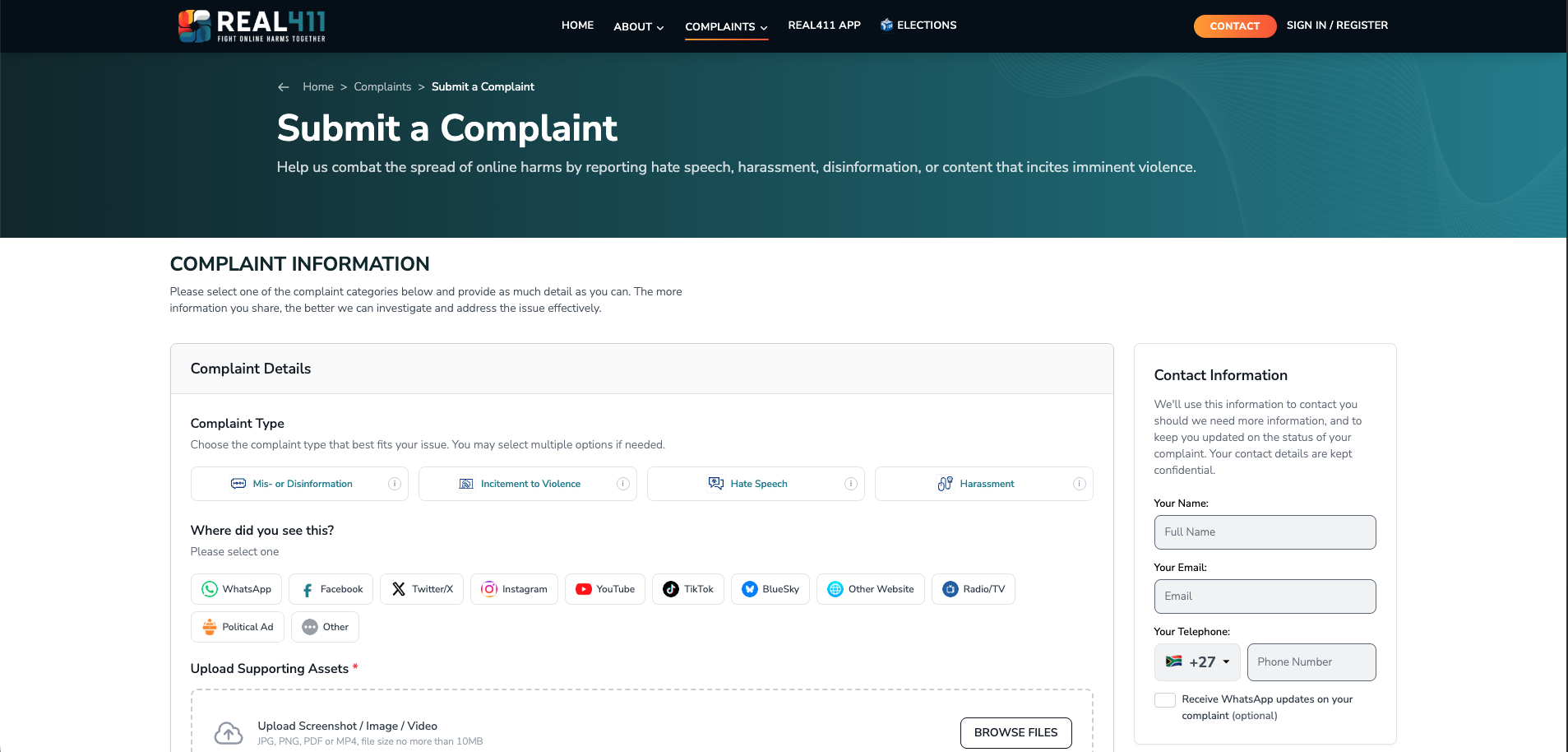Open the country code +27 dropdown

click(x=1197, y=662)
